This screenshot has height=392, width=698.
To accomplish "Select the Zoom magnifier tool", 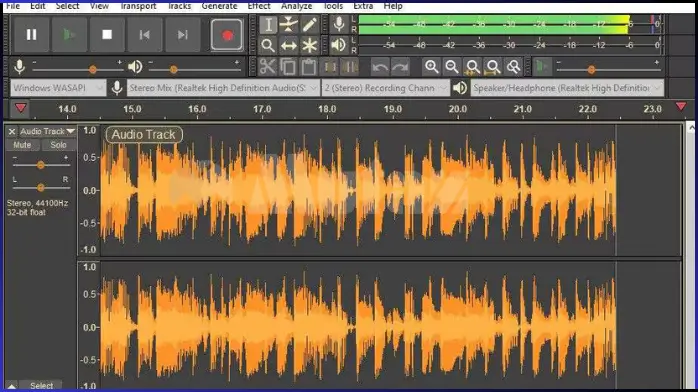I will [268, 45].
